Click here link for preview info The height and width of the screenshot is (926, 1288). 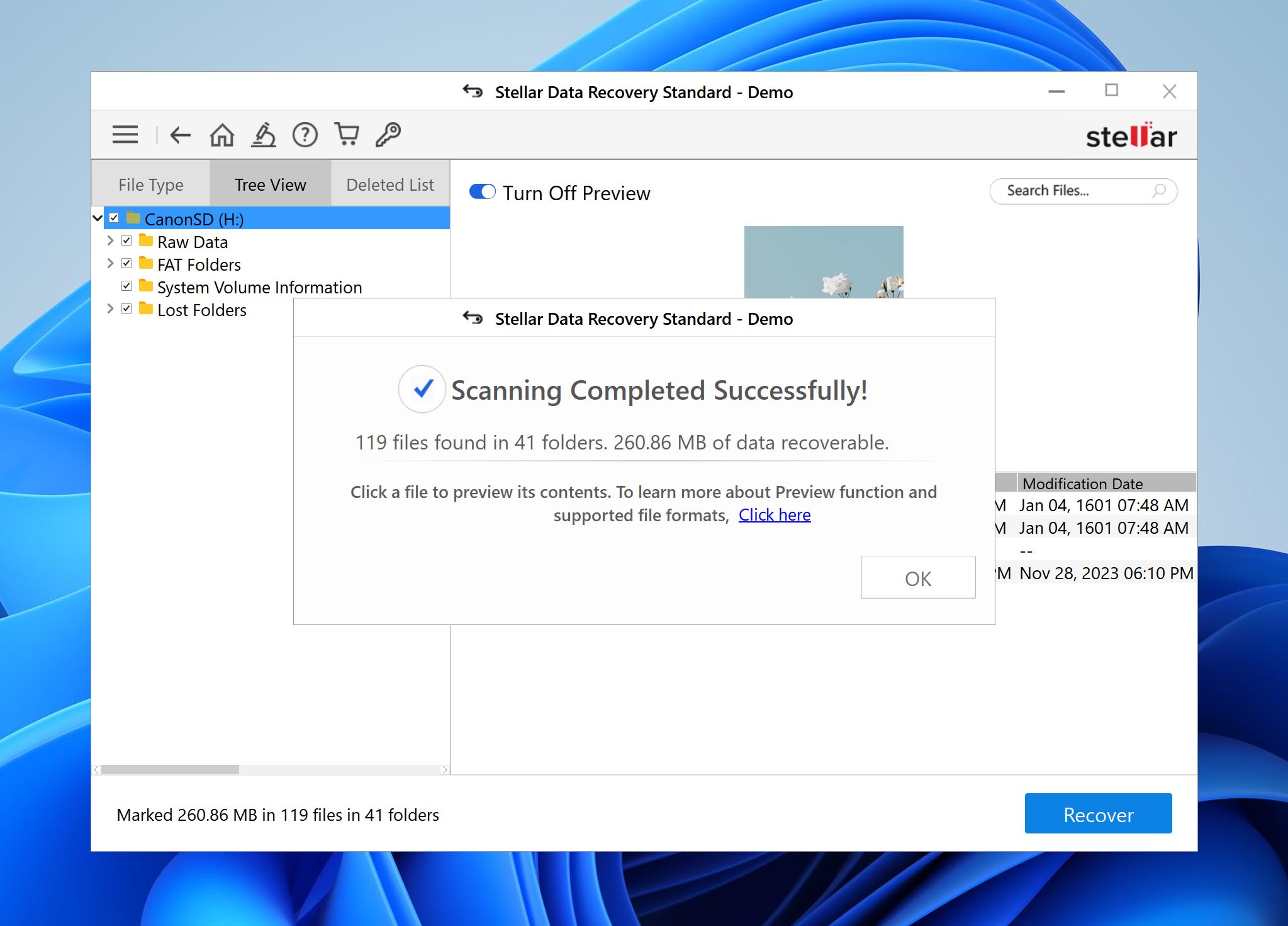click(x=775, y=514)
